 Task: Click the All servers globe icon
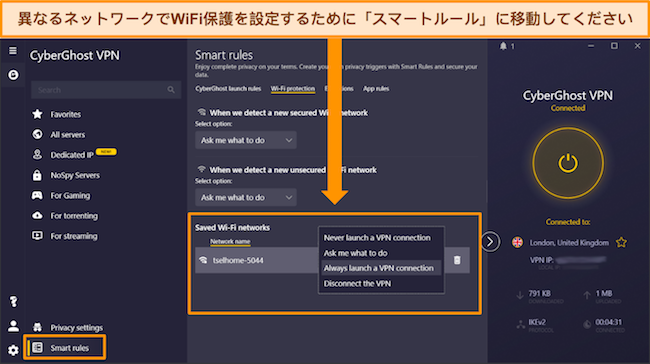[37, 134]
